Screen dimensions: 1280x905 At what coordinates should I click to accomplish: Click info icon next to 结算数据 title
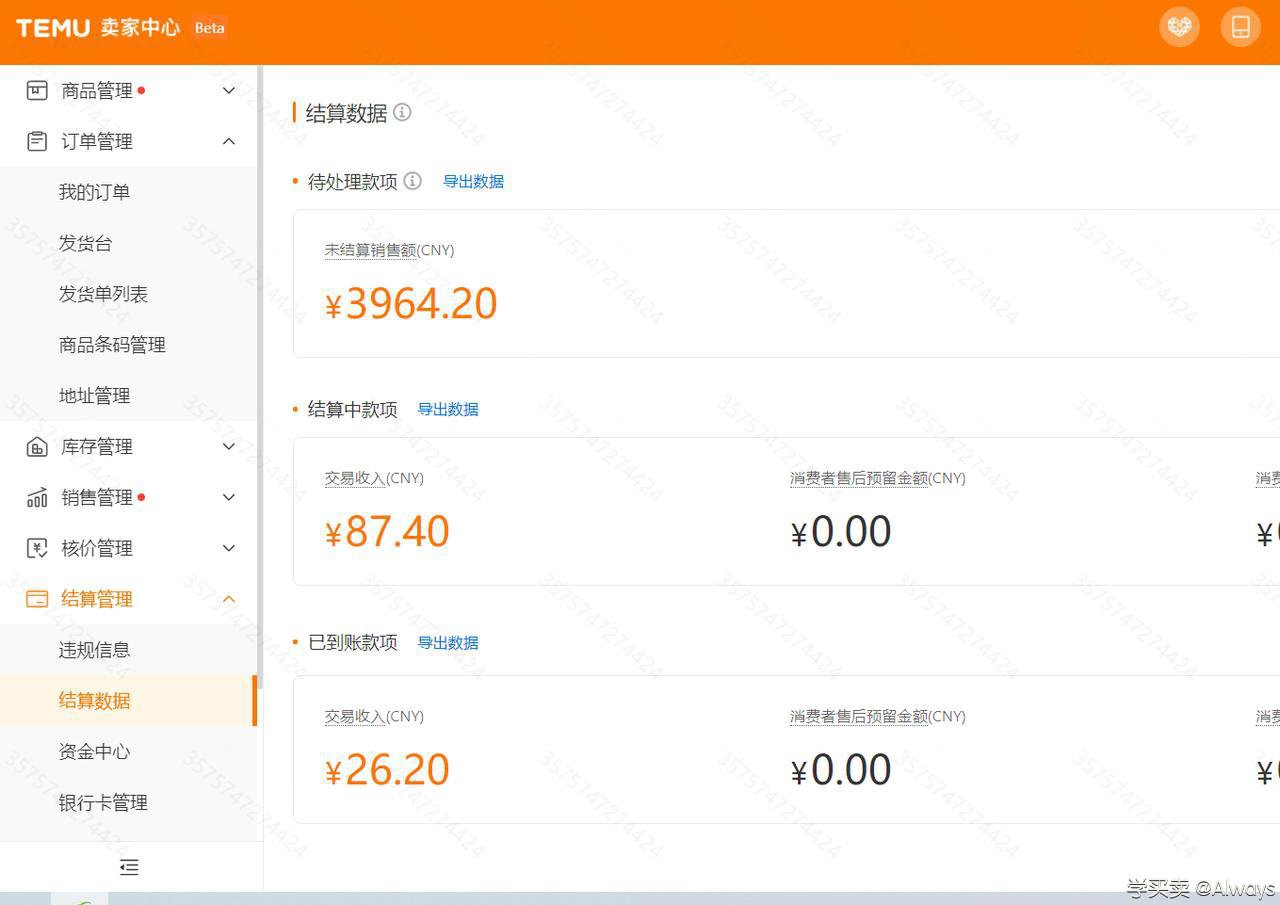pyautogui.click(x=402, y=112)
